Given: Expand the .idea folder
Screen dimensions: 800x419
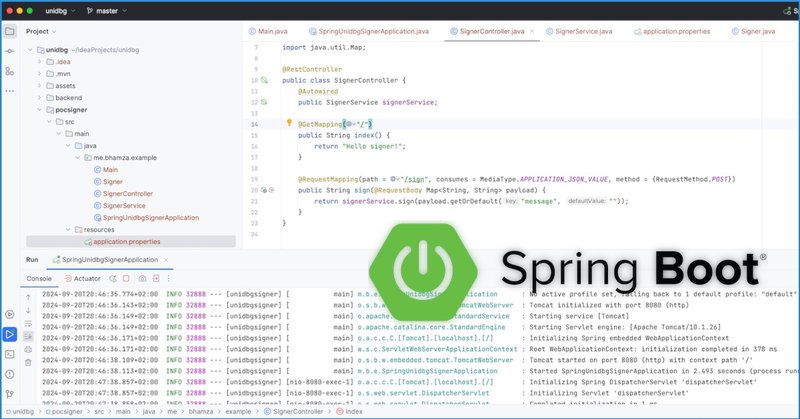Looking at the screenshot, I should (x=39, y=62).
